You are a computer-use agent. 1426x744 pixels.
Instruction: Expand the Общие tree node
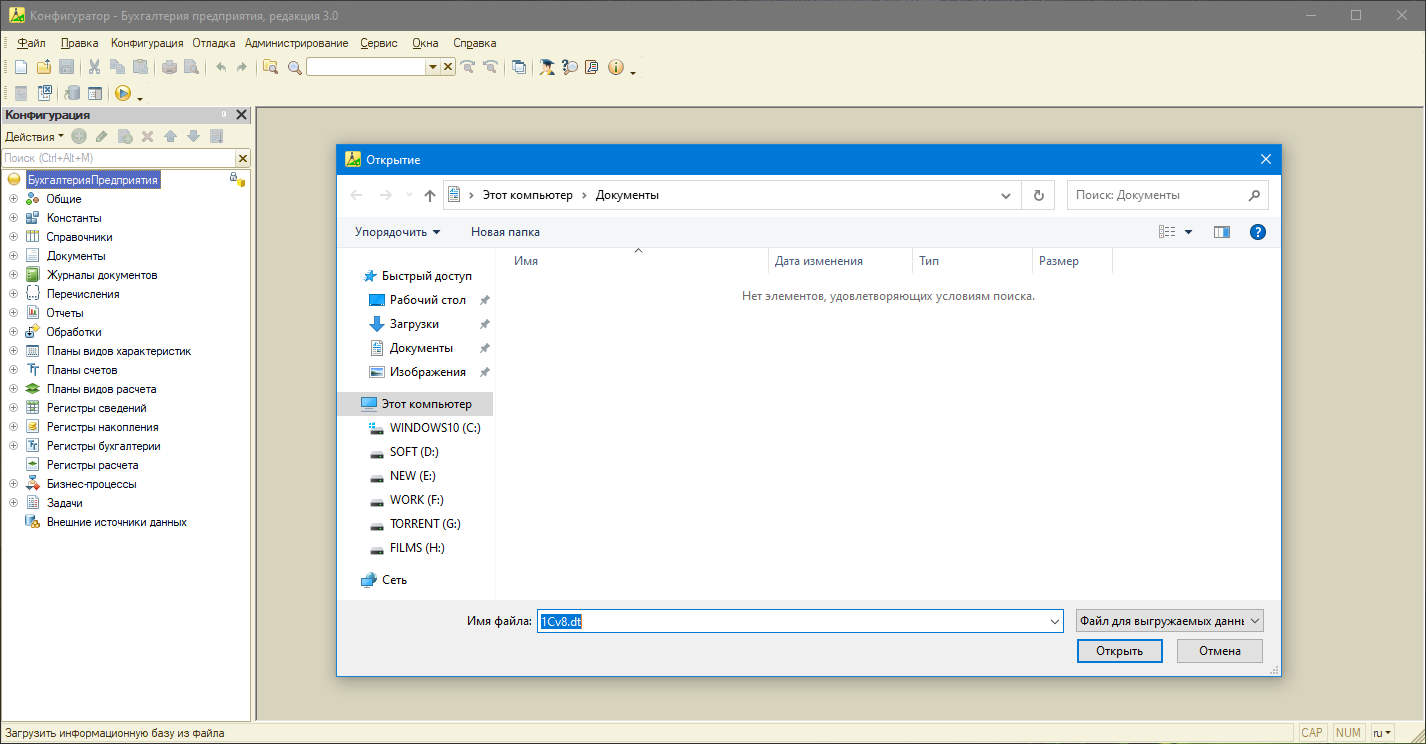click(14, 199)
